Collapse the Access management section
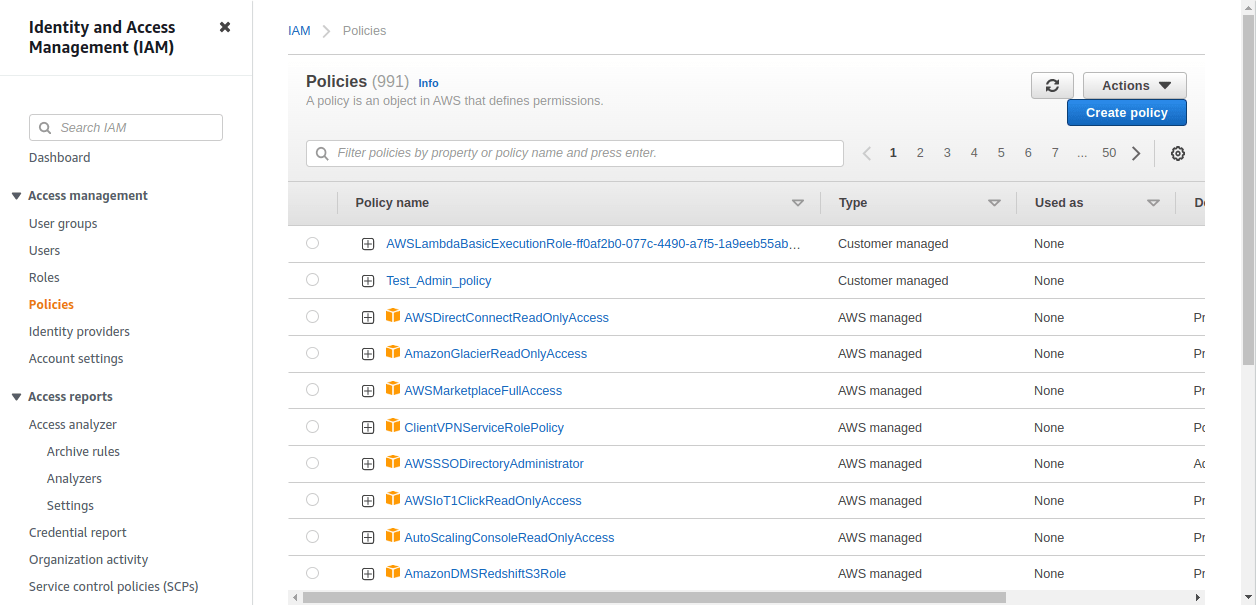Screen dimensions: 1259x605 (16, 196)
